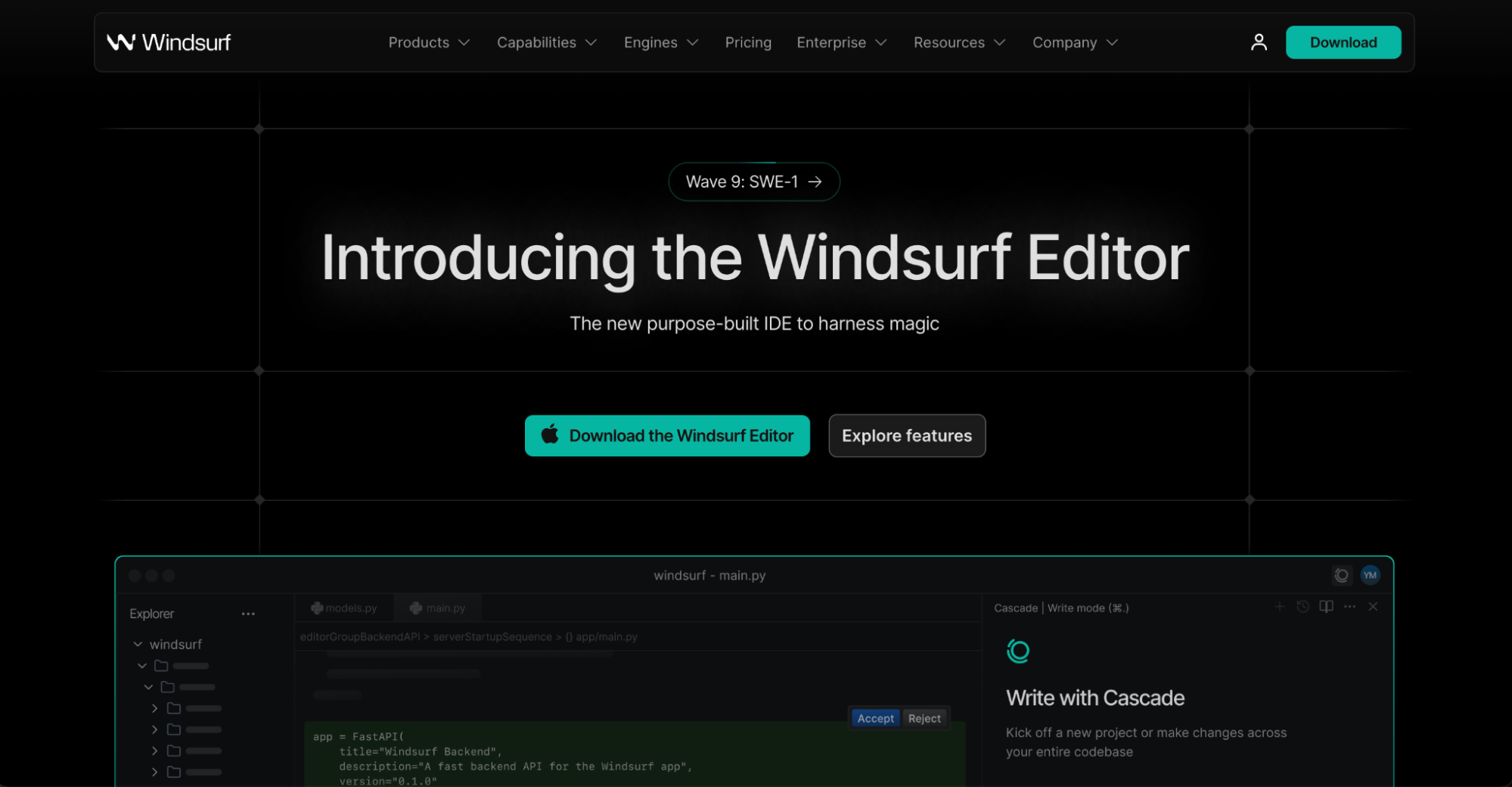
Task: Click the Windsurf logo in navbar
Action: (169, 42)
